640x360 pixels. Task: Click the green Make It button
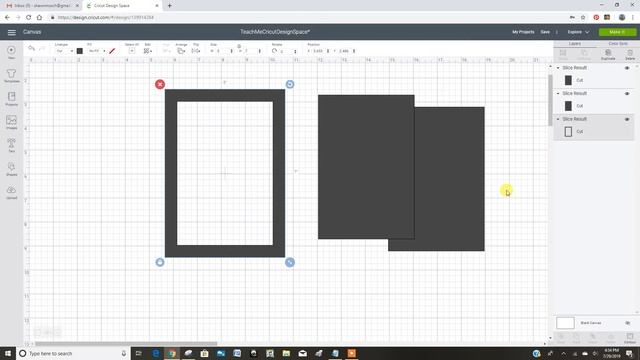[617, 32]
